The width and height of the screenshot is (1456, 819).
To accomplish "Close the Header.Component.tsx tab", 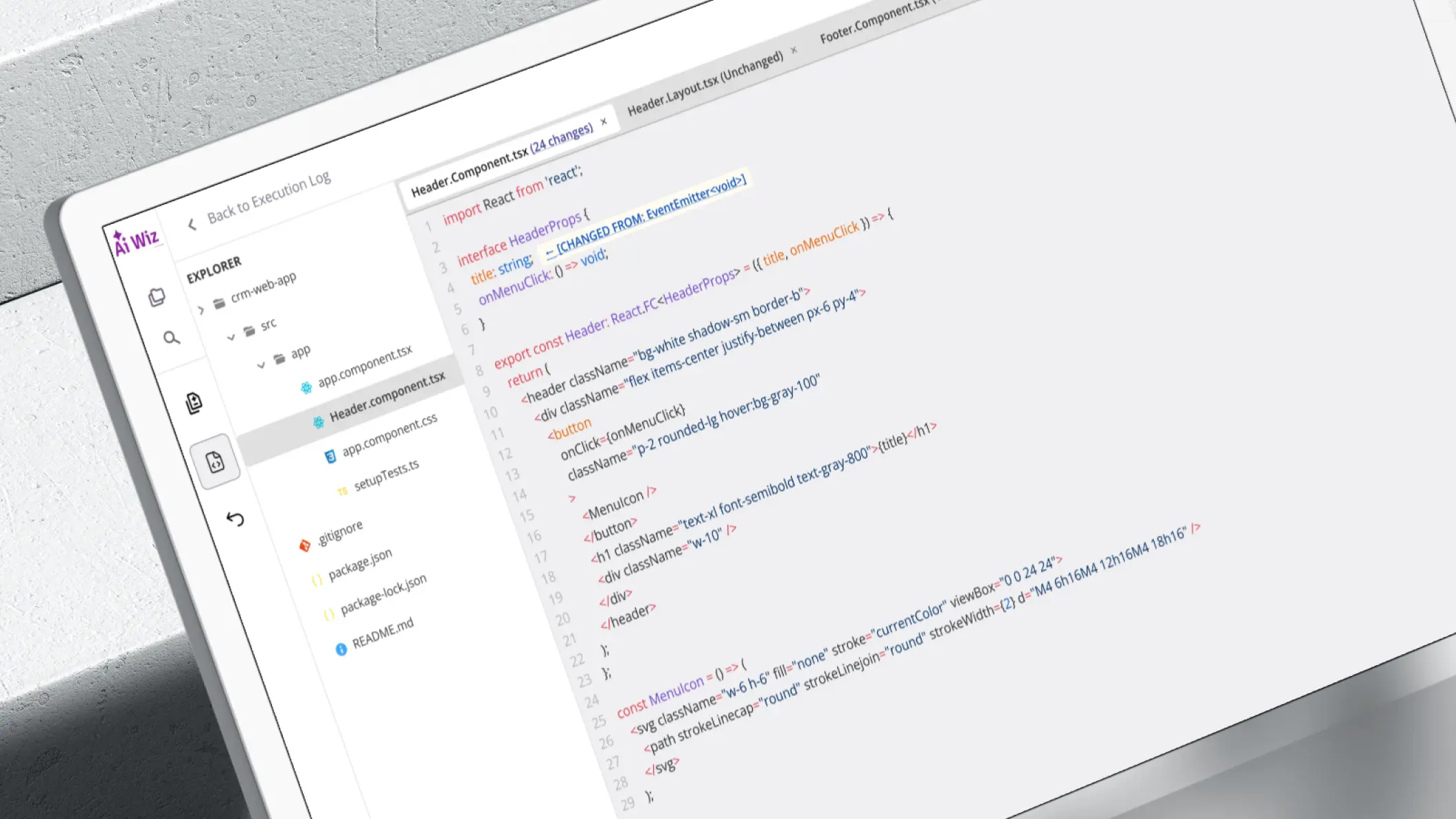I will [x=604, y=122].
